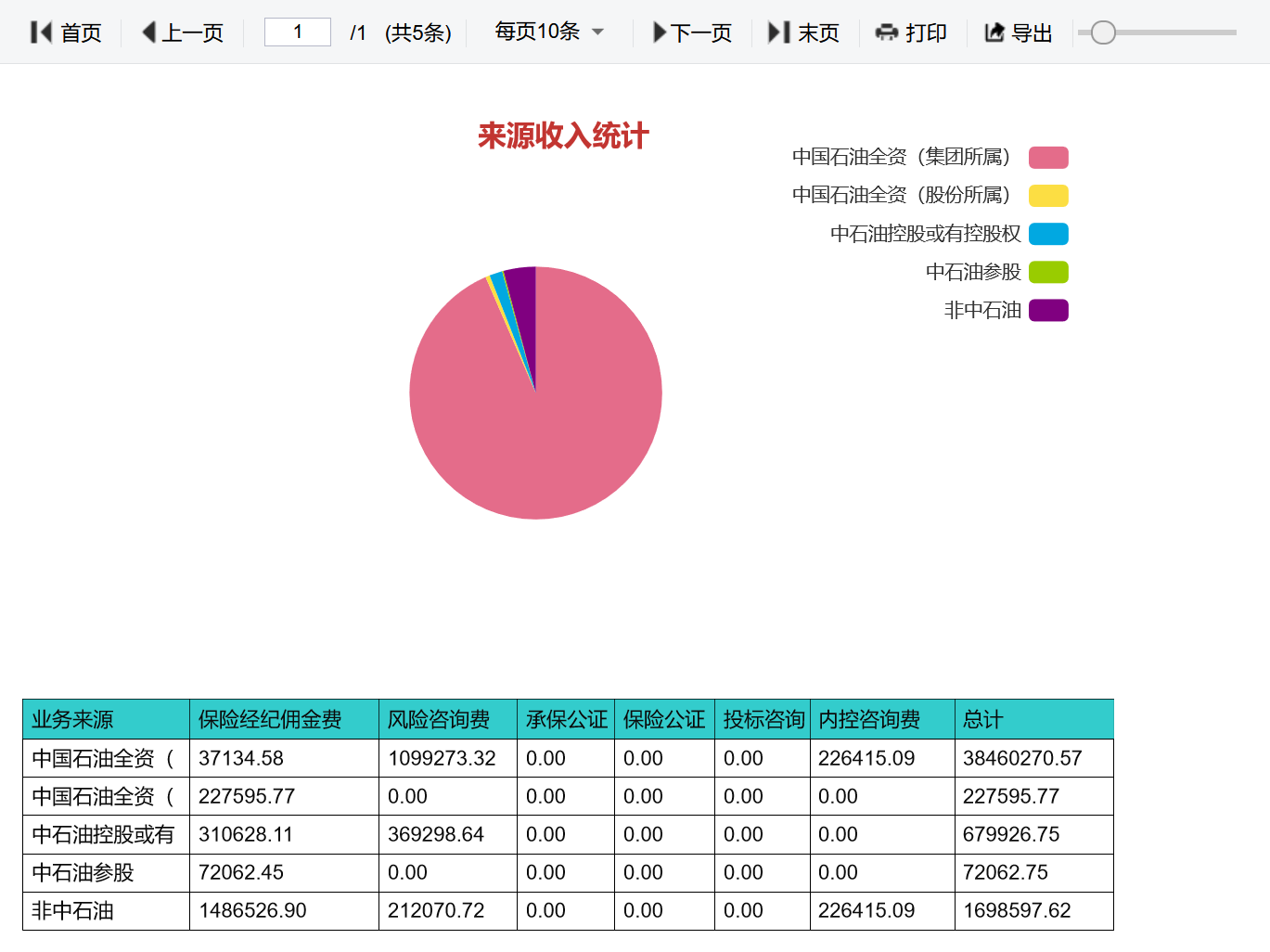
Task: Click legend label 中石油控股或有控股权
Action: (x=926, y=234)
